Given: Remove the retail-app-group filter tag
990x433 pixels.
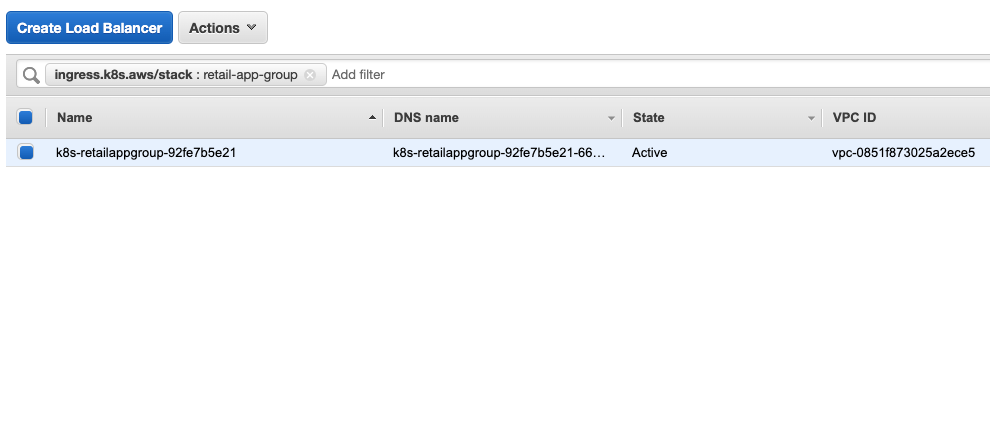Looking at the screenshot, I should click(x=310, y=74).
